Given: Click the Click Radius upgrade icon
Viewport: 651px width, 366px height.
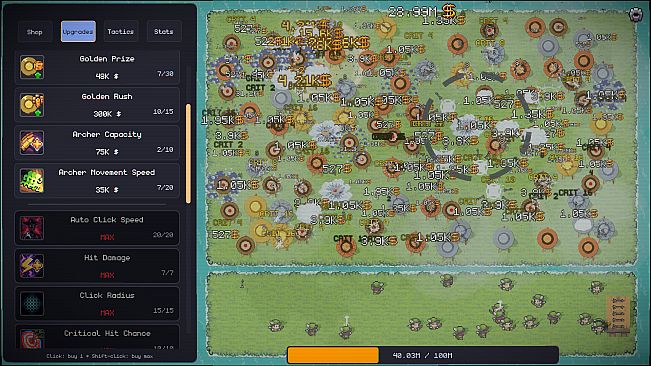Looking at the screenshot, I should [x=32, y=304].
